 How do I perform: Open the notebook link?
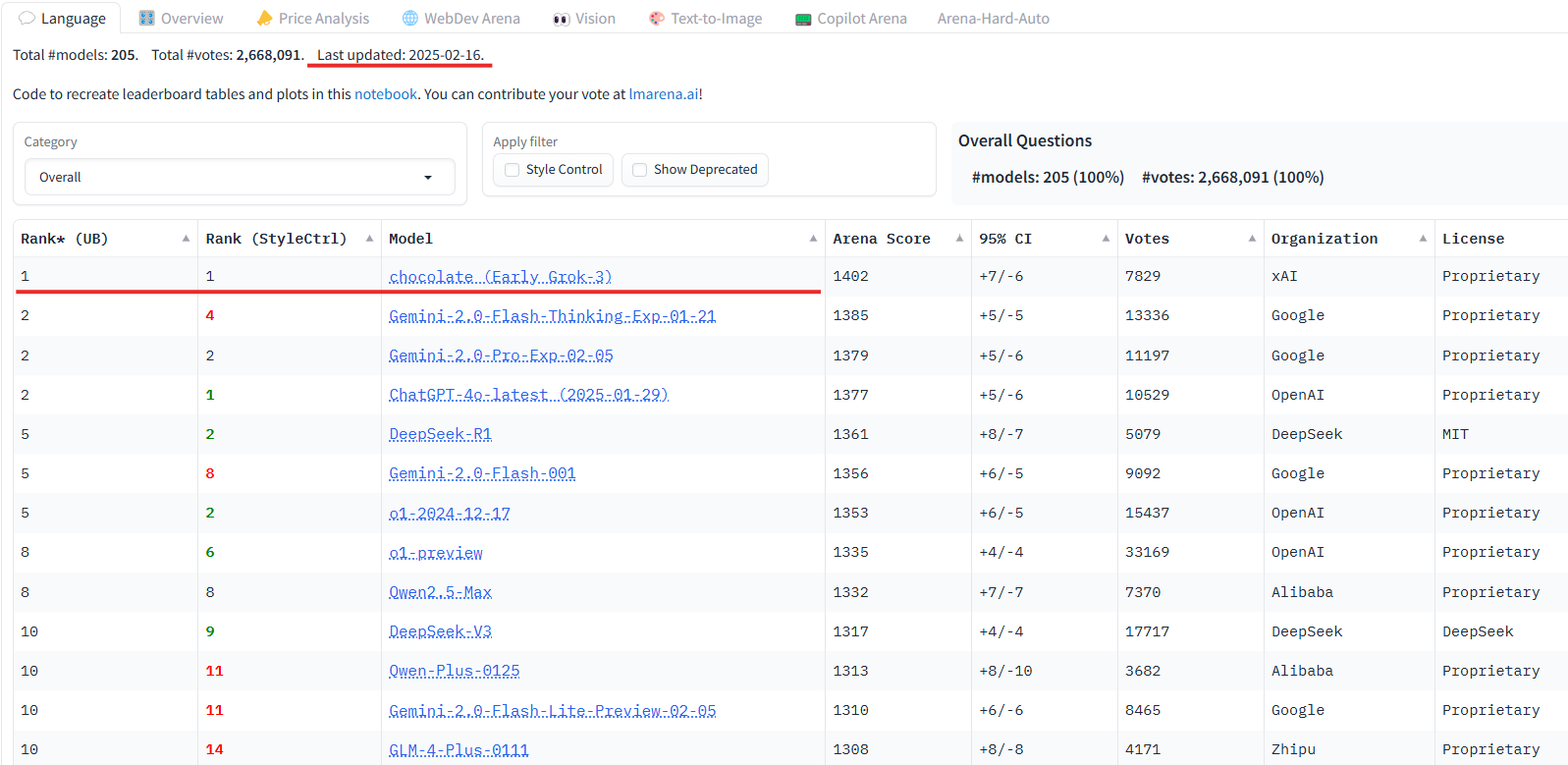386,94
